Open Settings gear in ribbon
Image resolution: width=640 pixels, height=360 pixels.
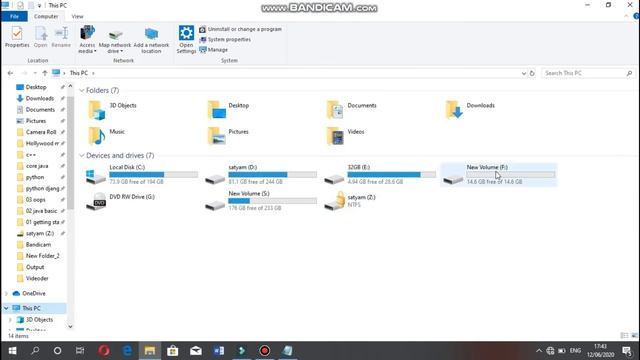[x=186, y=39]
